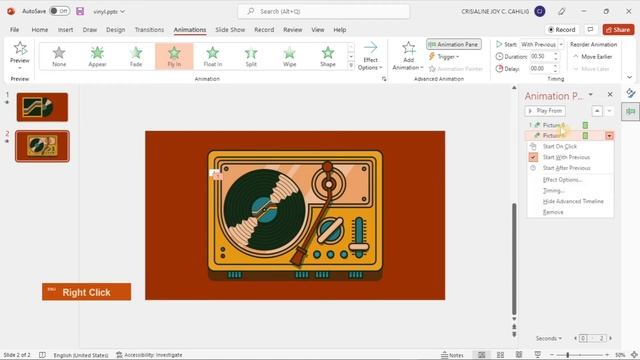Image resolution: width=640 pixels, height=360 pixels.
Task: Choose the Fly In animation
Action: (x=174, y=56)
